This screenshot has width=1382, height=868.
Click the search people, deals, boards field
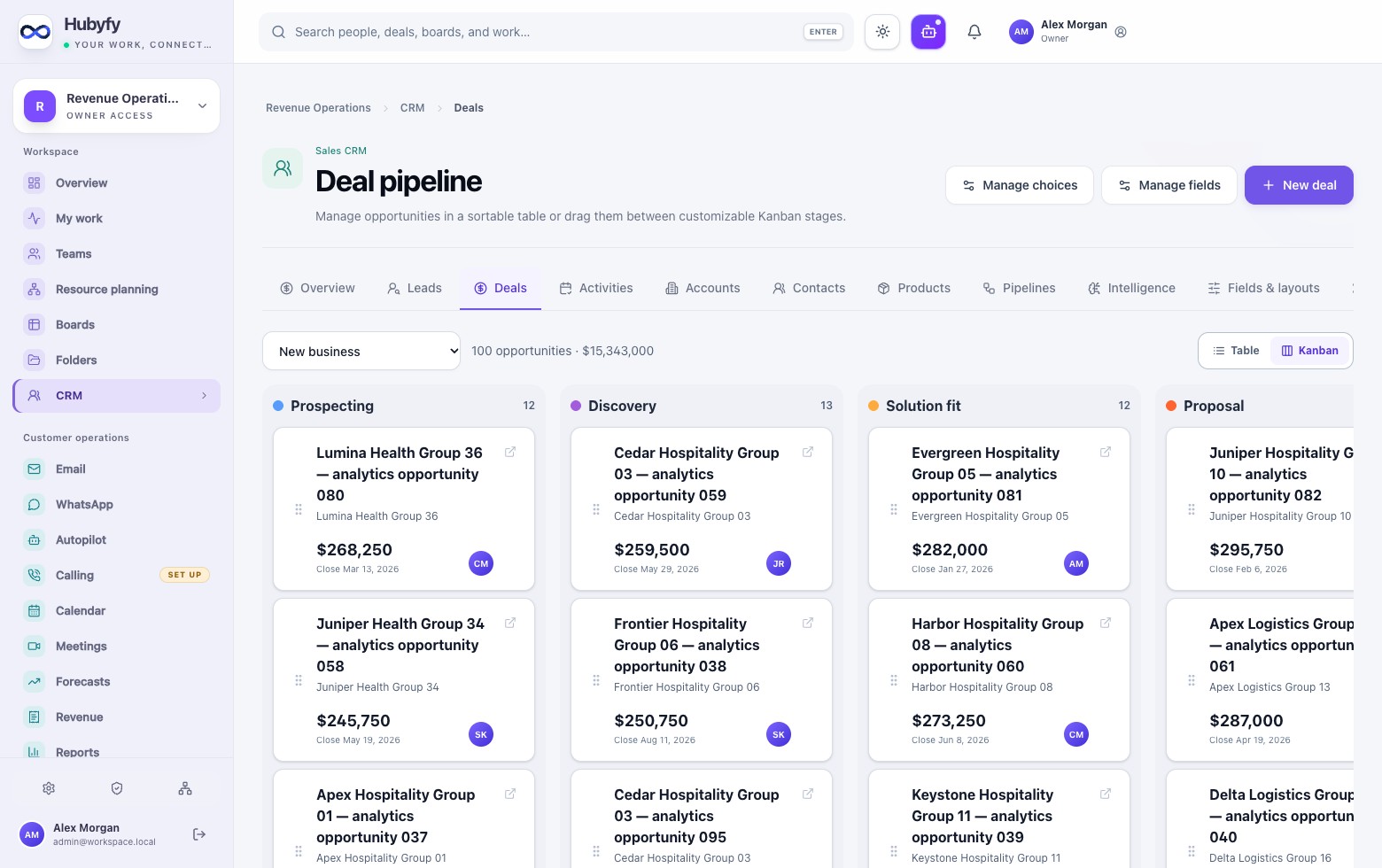pyautogui.click(x=556, y=32)
